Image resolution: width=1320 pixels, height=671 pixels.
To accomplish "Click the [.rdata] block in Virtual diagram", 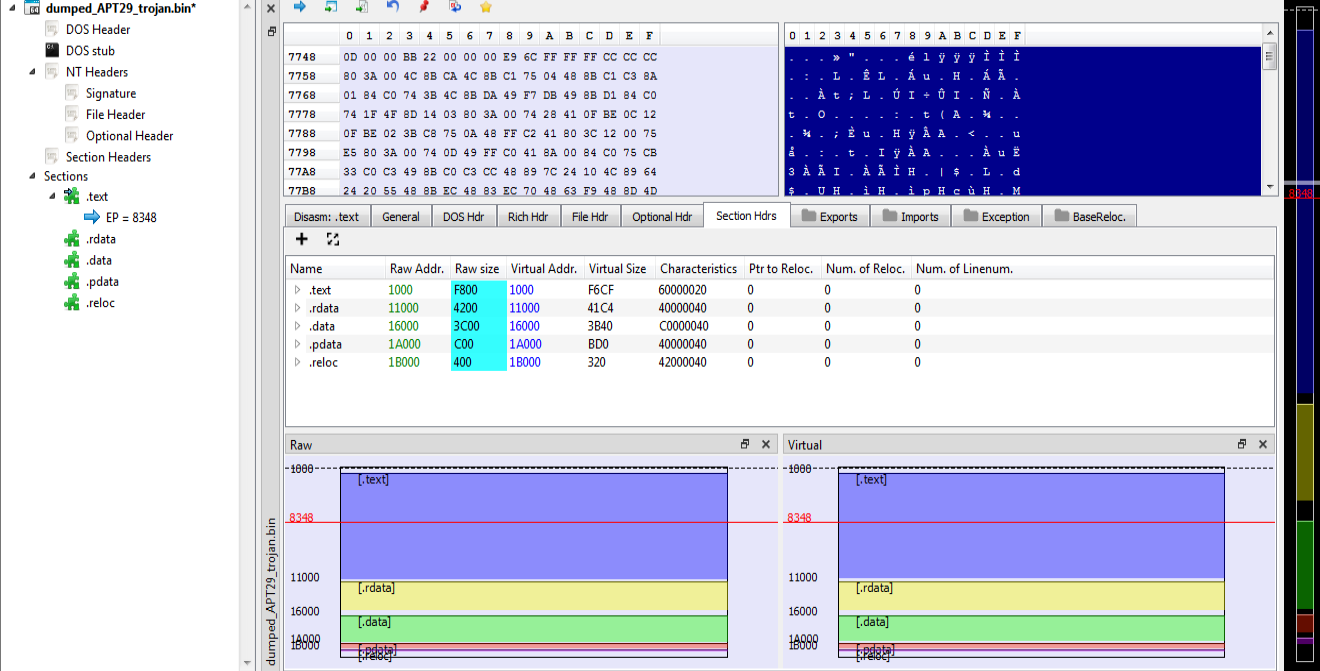I will click(x=1031, y=596).
